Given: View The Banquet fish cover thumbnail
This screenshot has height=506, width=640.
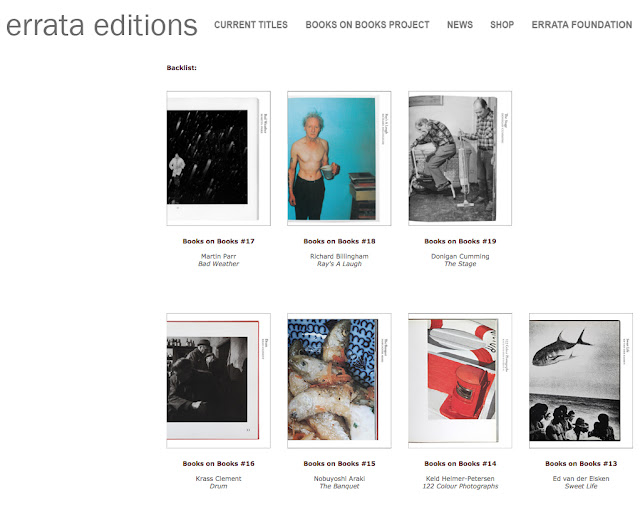Looking at the screenshot, I should 339,381.
